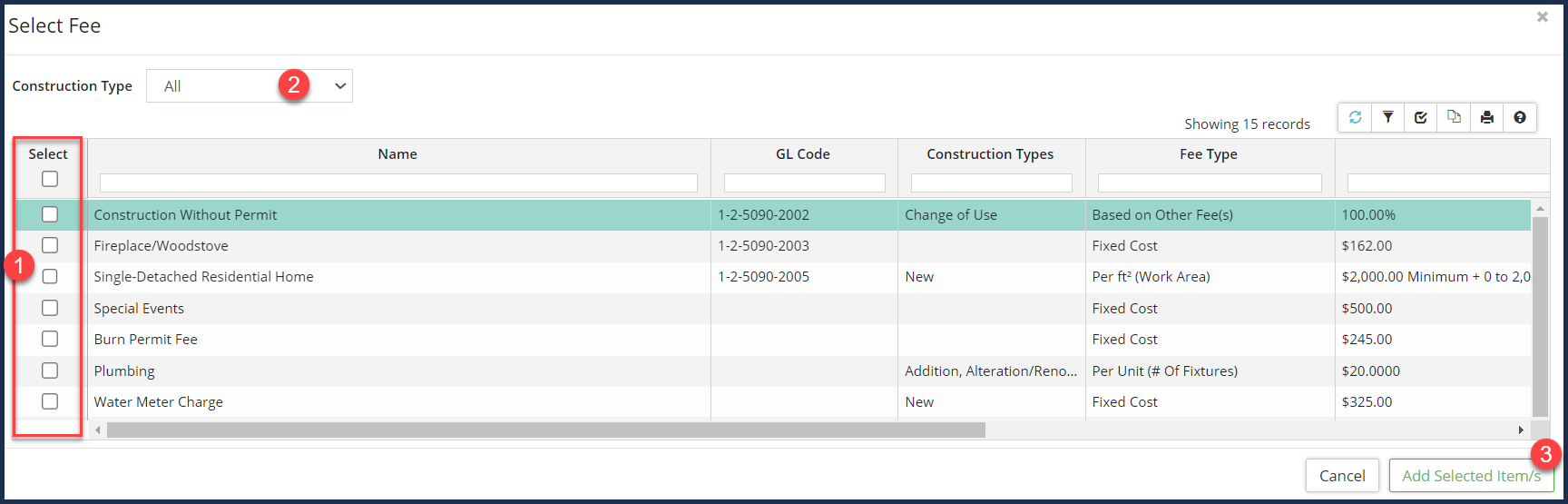Click the Name column header

pyautogui.click(x=397, y=154)
